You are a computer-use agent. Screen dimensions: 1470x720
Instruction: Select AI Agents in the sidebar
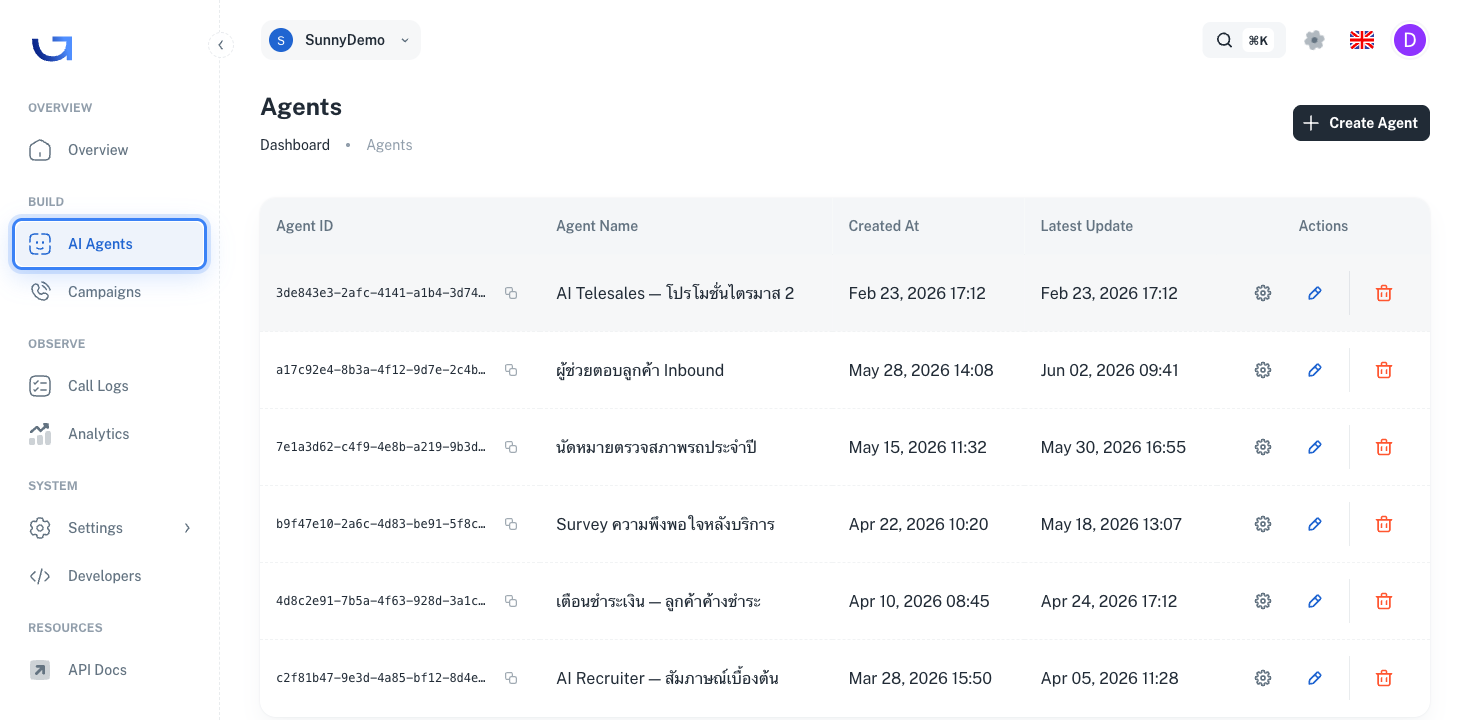click(x=110, y=244)
